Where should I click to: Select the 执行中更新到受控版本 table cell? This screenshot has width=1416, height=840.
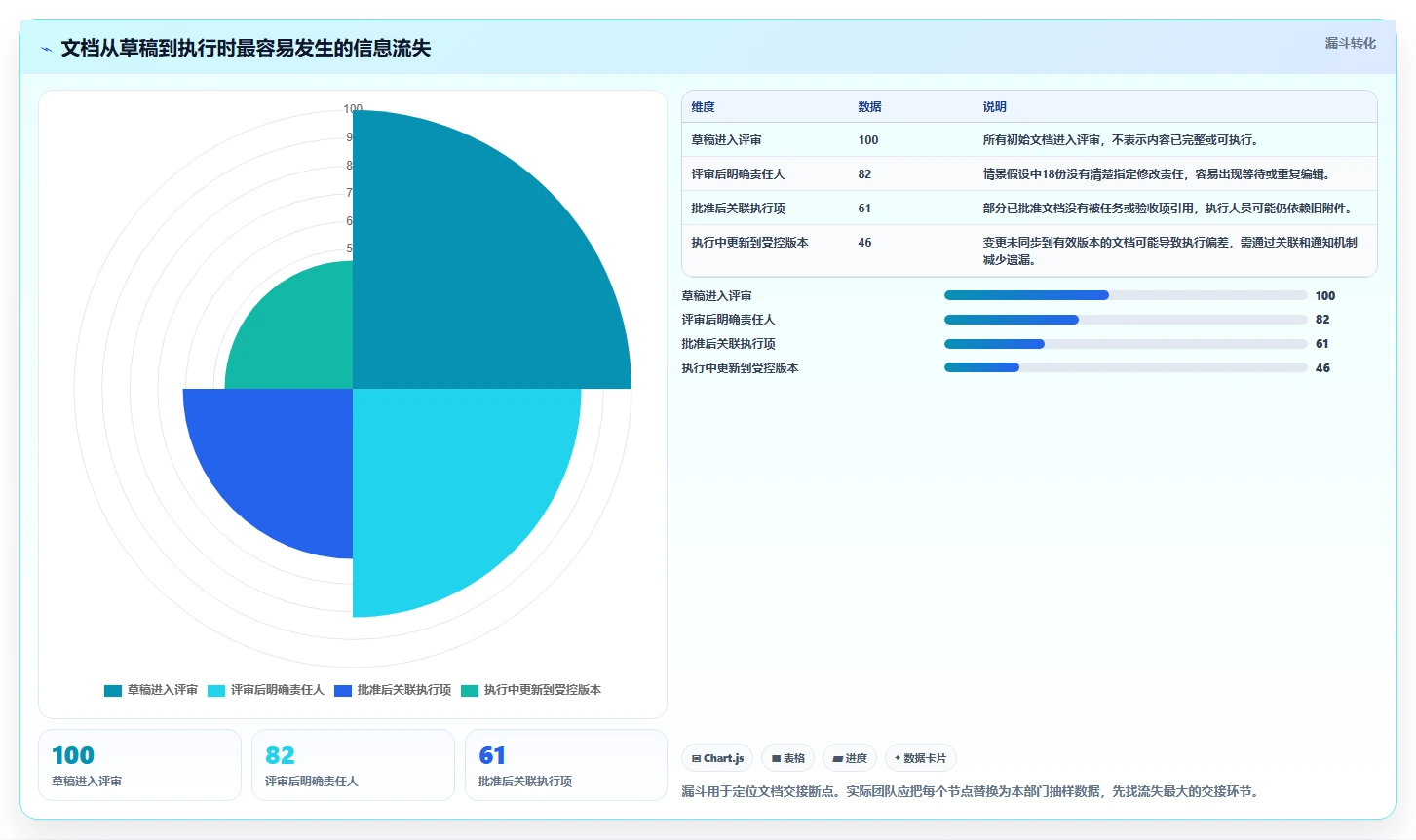pyautogui.click(x=749, y=243)
